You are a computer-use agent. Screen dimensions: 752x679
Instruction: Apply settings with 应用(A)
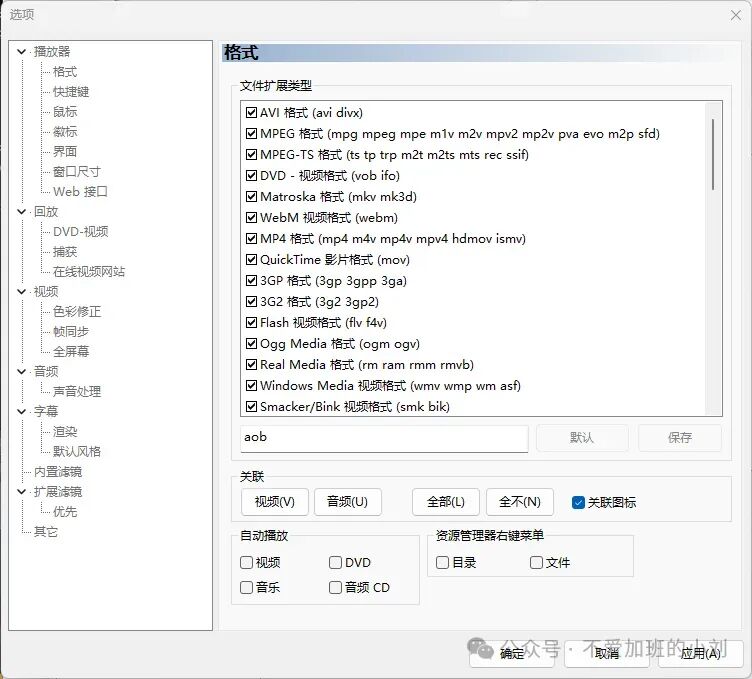pyautogui.click(x=701, y=653)
